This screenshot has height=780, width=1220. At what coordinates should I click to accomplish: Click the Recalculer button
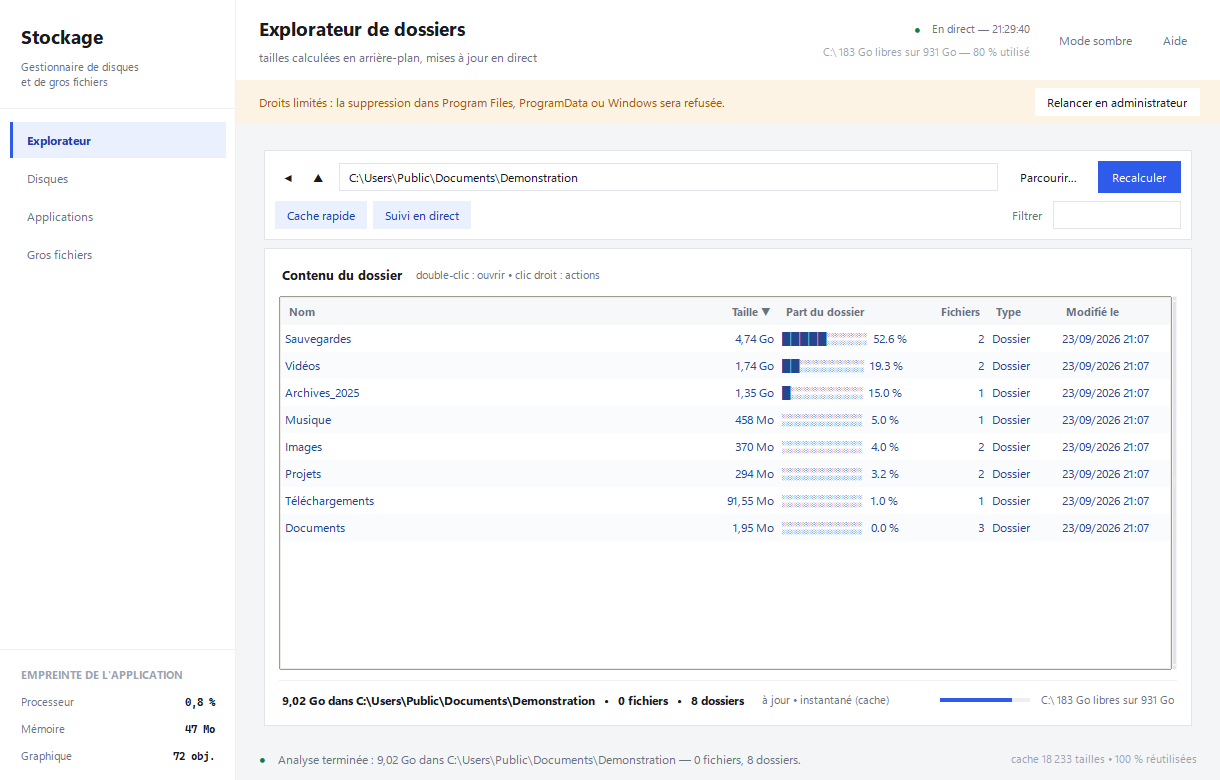(1139, 178)
